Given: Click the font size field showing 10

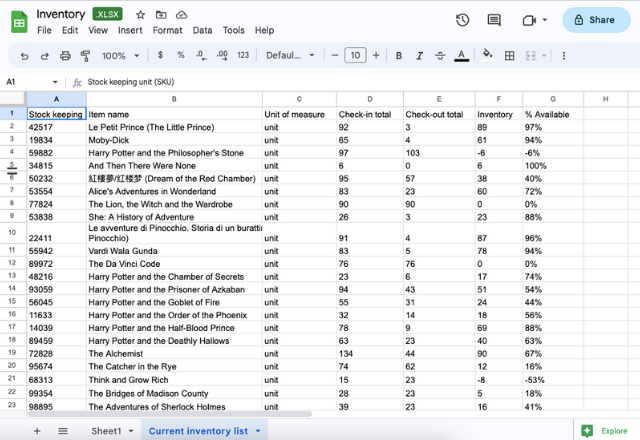Looking at the screenshot, I should (x=355, y=55).
